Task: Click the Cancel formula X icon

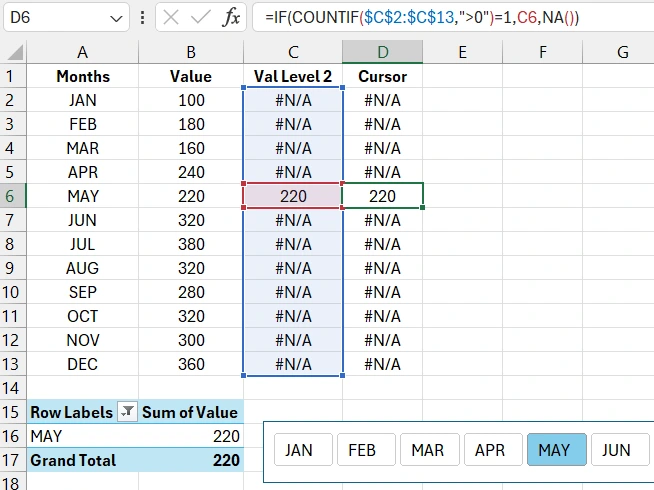Action: tap(171, 17)
